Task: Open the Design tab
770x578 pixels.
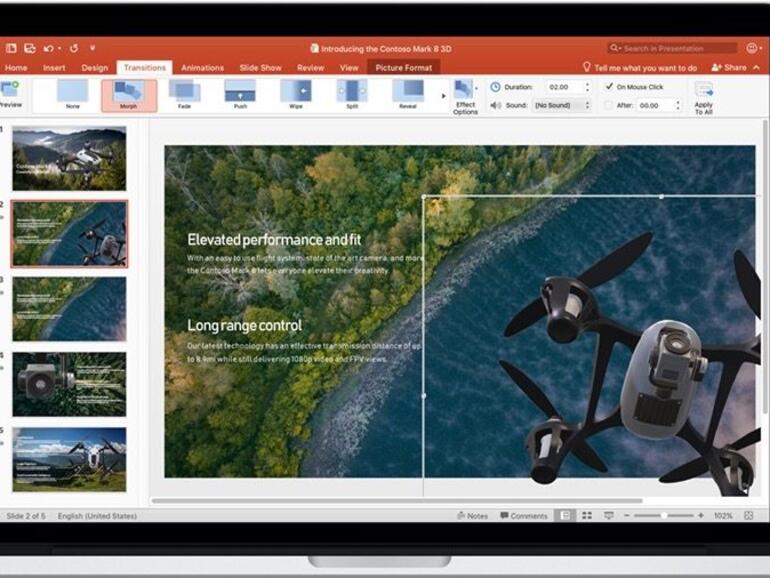Action: pyautogui.click(x=95, y=68)
